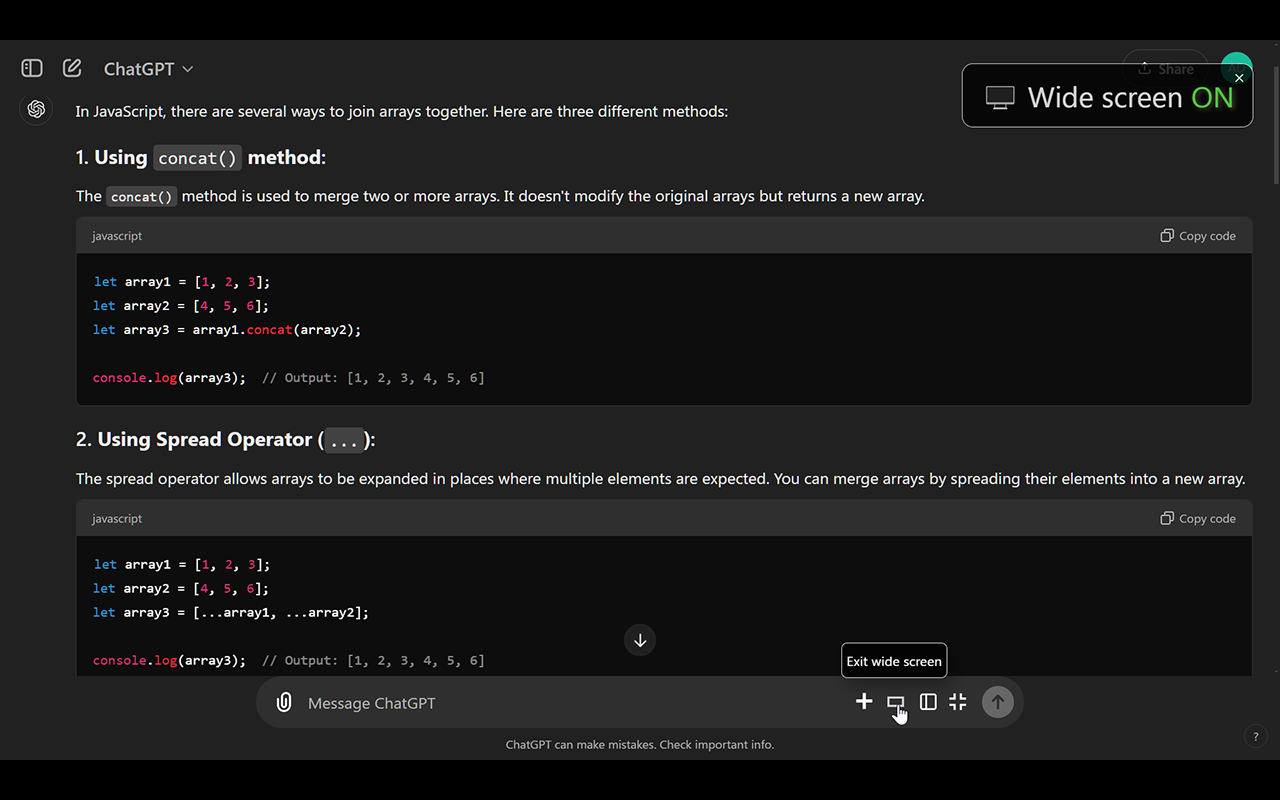Click the monitor icon in Wide screen banner

click(1000, 97)
